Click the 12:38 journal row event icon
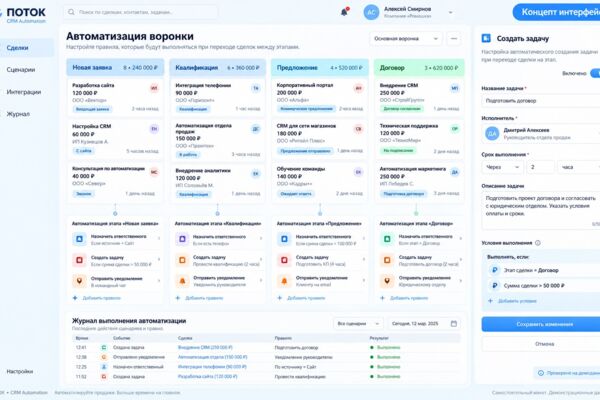 (x=104, y=357)
